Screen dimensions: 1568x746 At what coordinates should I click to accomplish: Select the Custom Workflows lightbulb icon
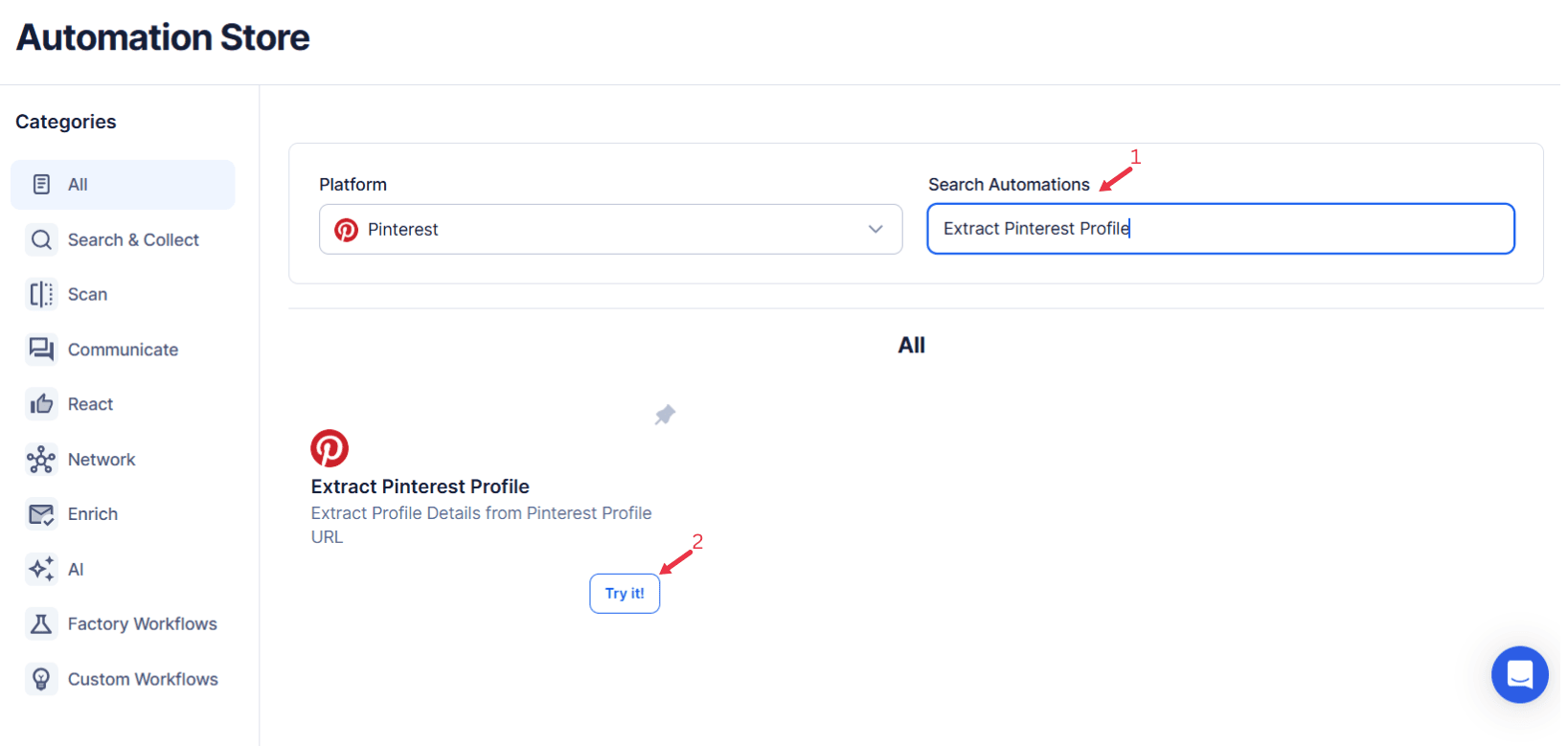point(41,678)
